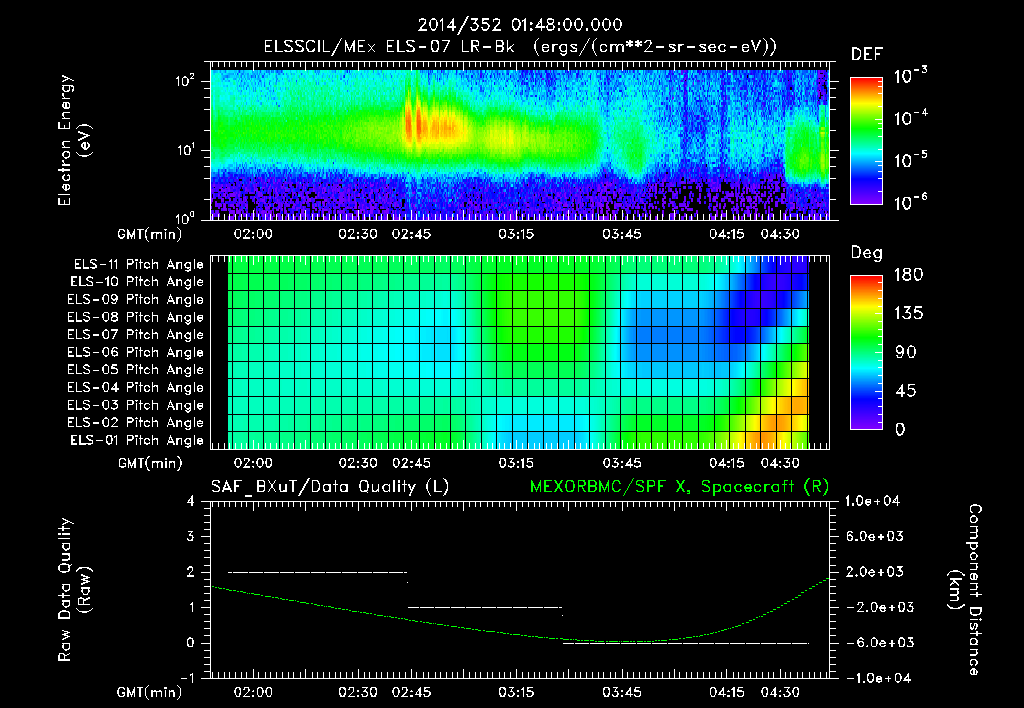Select the DEF colorbar label

(x=866, y=55)
